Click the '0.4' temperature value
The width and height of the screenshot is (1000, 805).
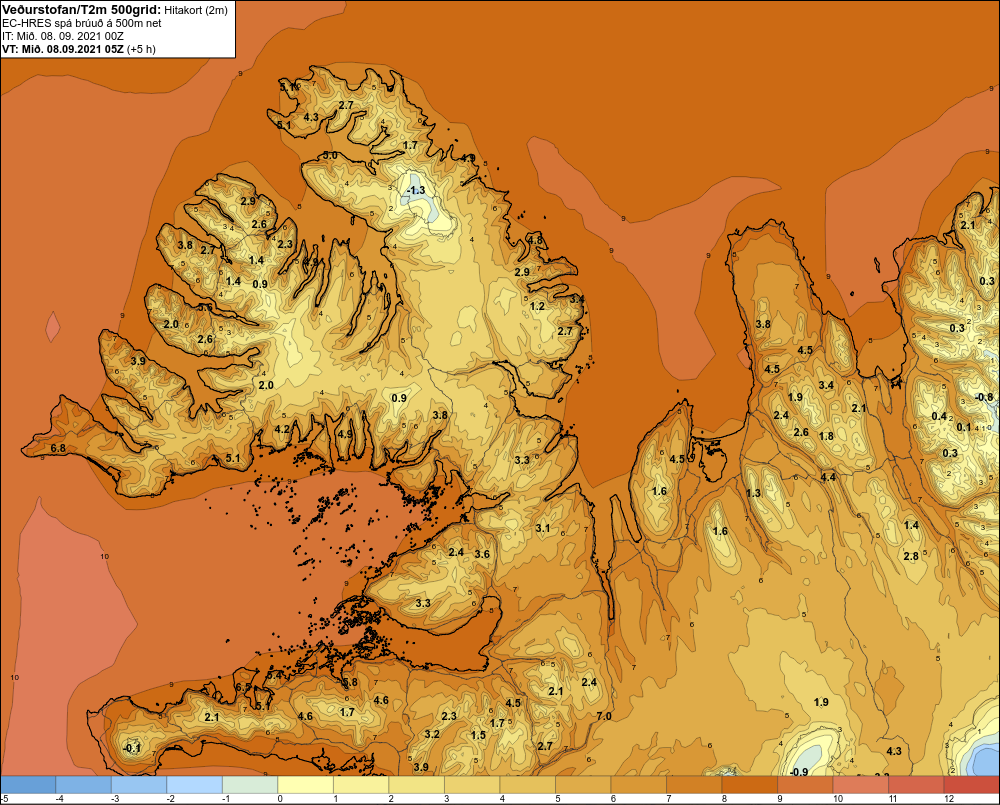939,417
